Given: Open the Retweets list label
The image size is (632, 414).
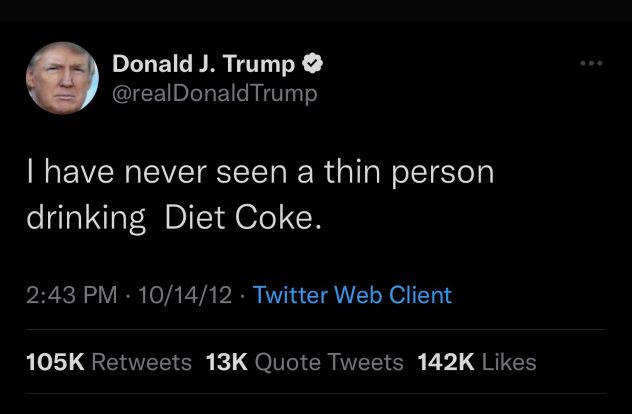Looking at the screenshot, I should coord(141,362).
